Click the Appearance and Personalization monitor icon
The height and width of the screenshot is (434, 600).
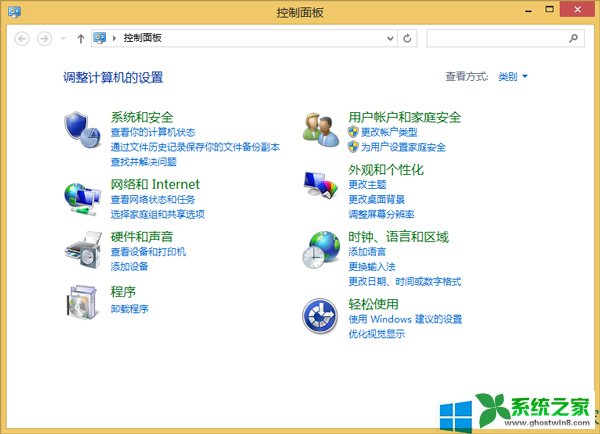[x=322, y=186]
